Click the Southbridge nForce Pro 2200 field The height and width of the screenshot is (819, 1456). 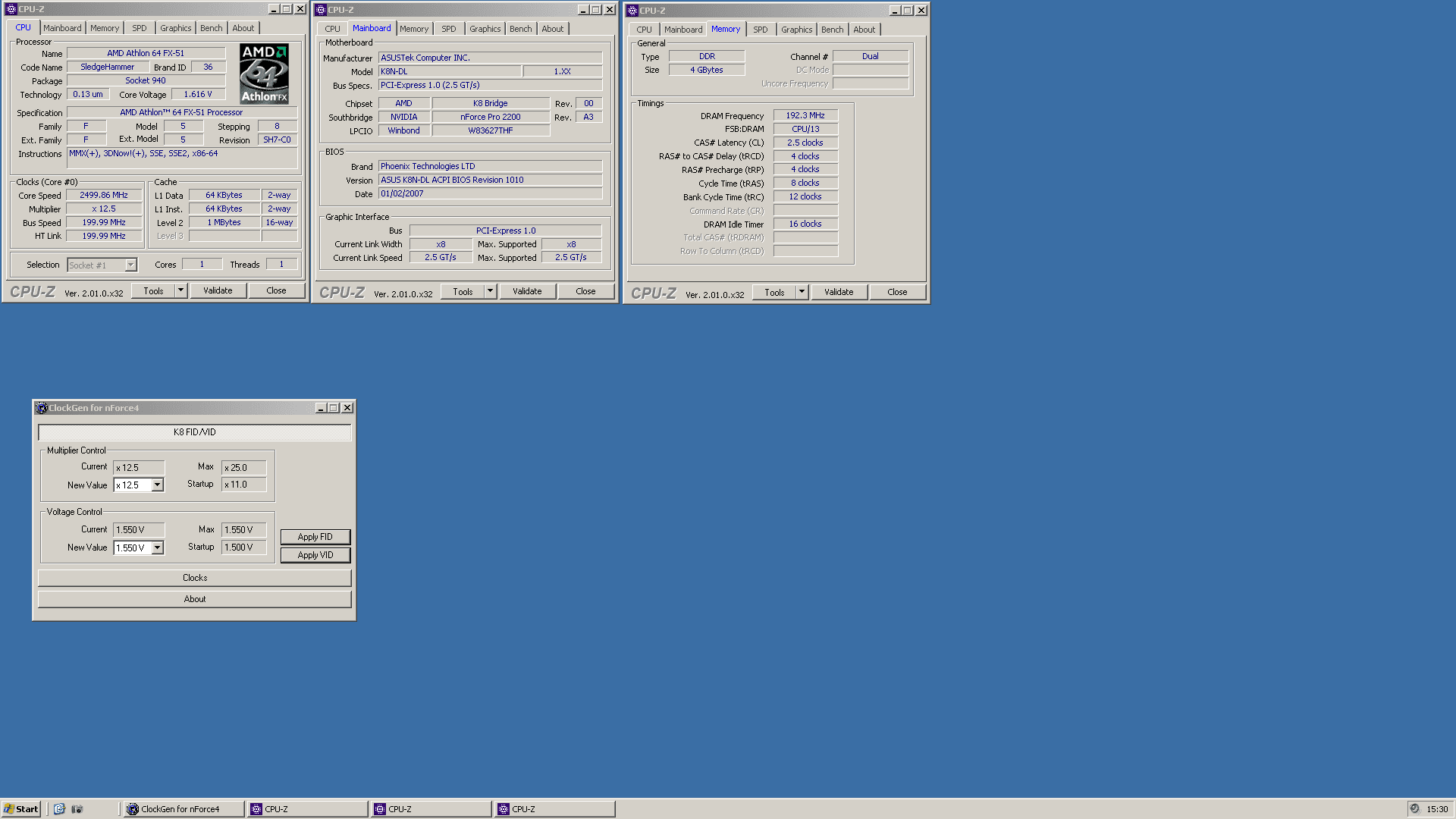click(491, 117)
